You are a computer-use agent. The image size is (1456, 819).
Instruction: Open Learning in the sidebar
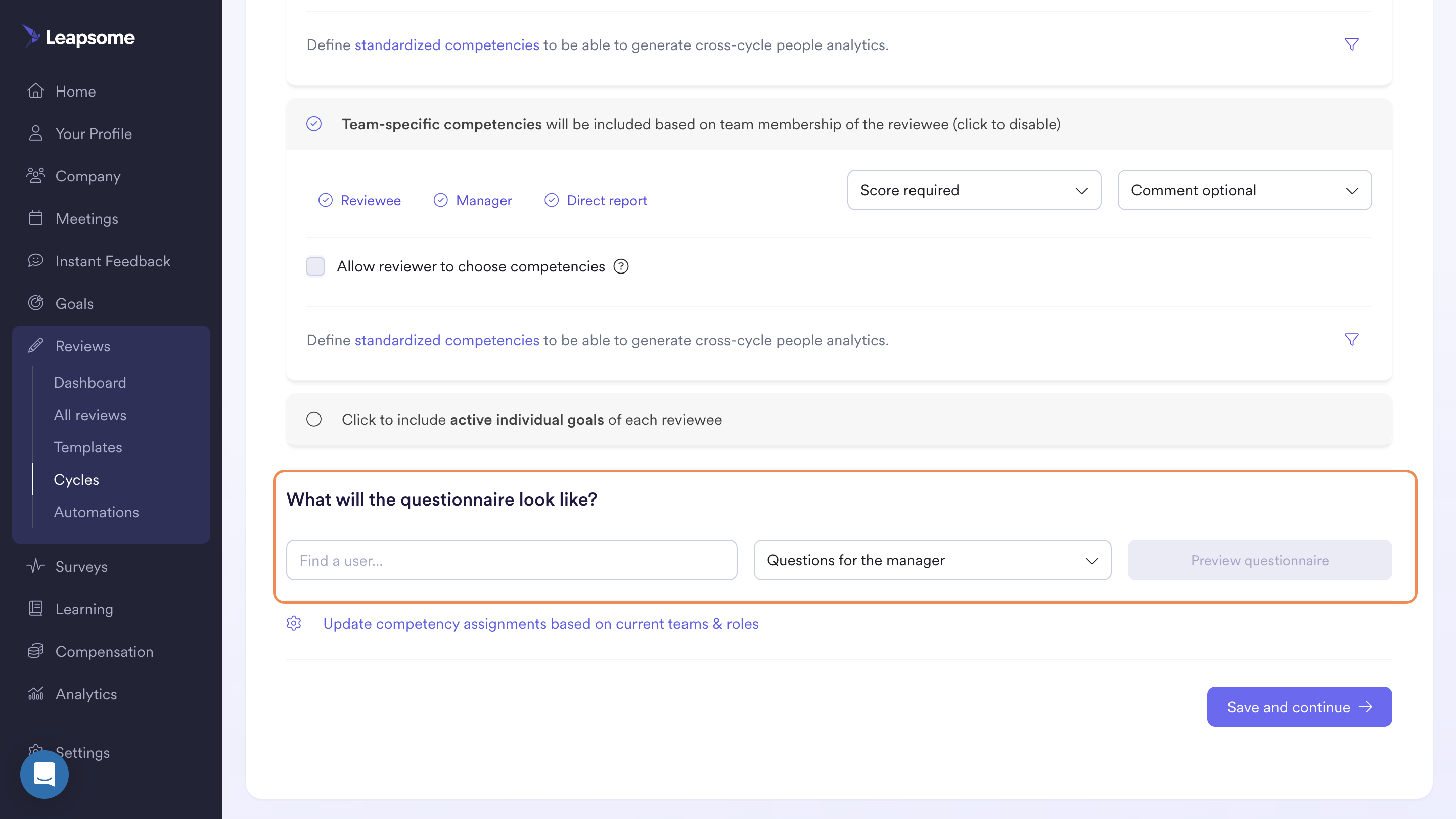tap(84, 608)
